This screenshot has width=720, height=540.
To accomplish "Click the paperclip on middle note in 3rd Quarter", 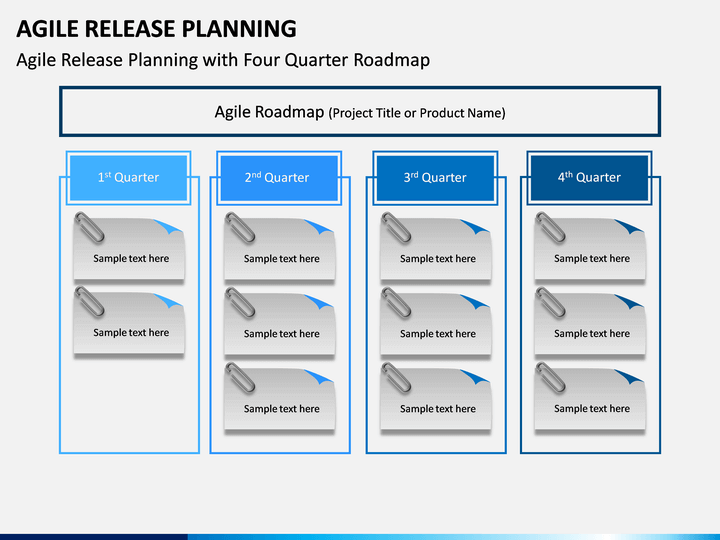I will 396,302.
